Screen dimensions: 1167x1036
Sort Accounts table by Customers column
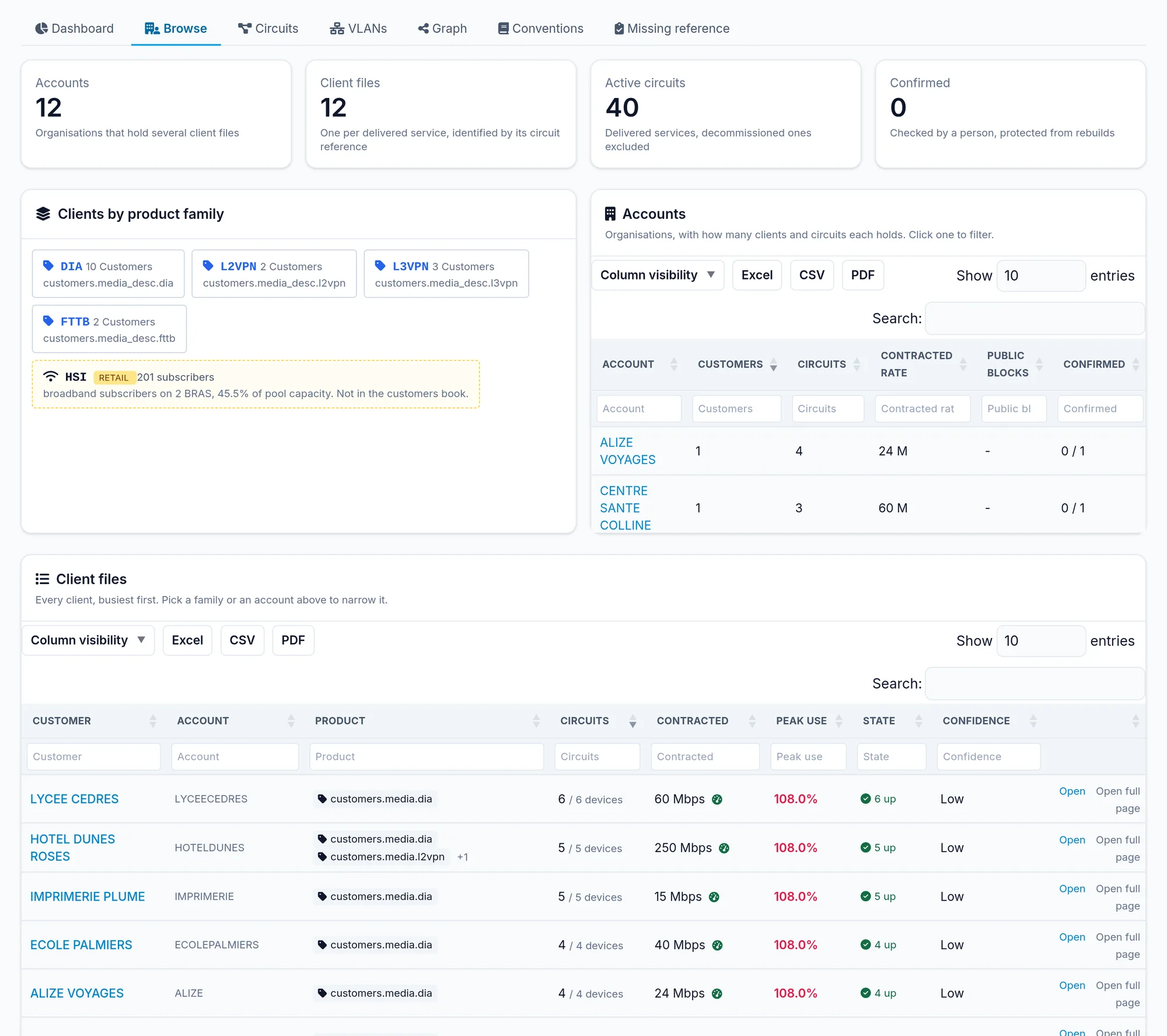pyautogui.click(x=736, y=364)
